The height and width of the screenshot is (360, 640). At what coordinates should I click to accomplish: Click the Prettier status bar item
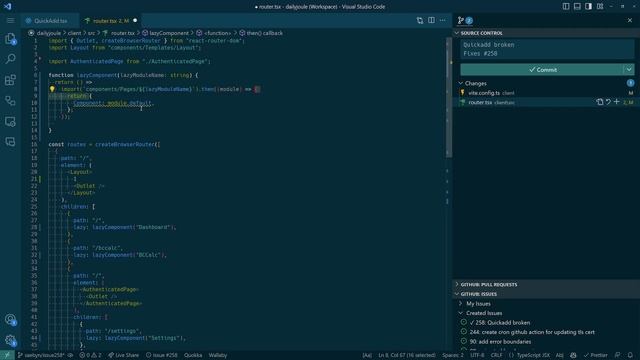click(x=596, y=355)
